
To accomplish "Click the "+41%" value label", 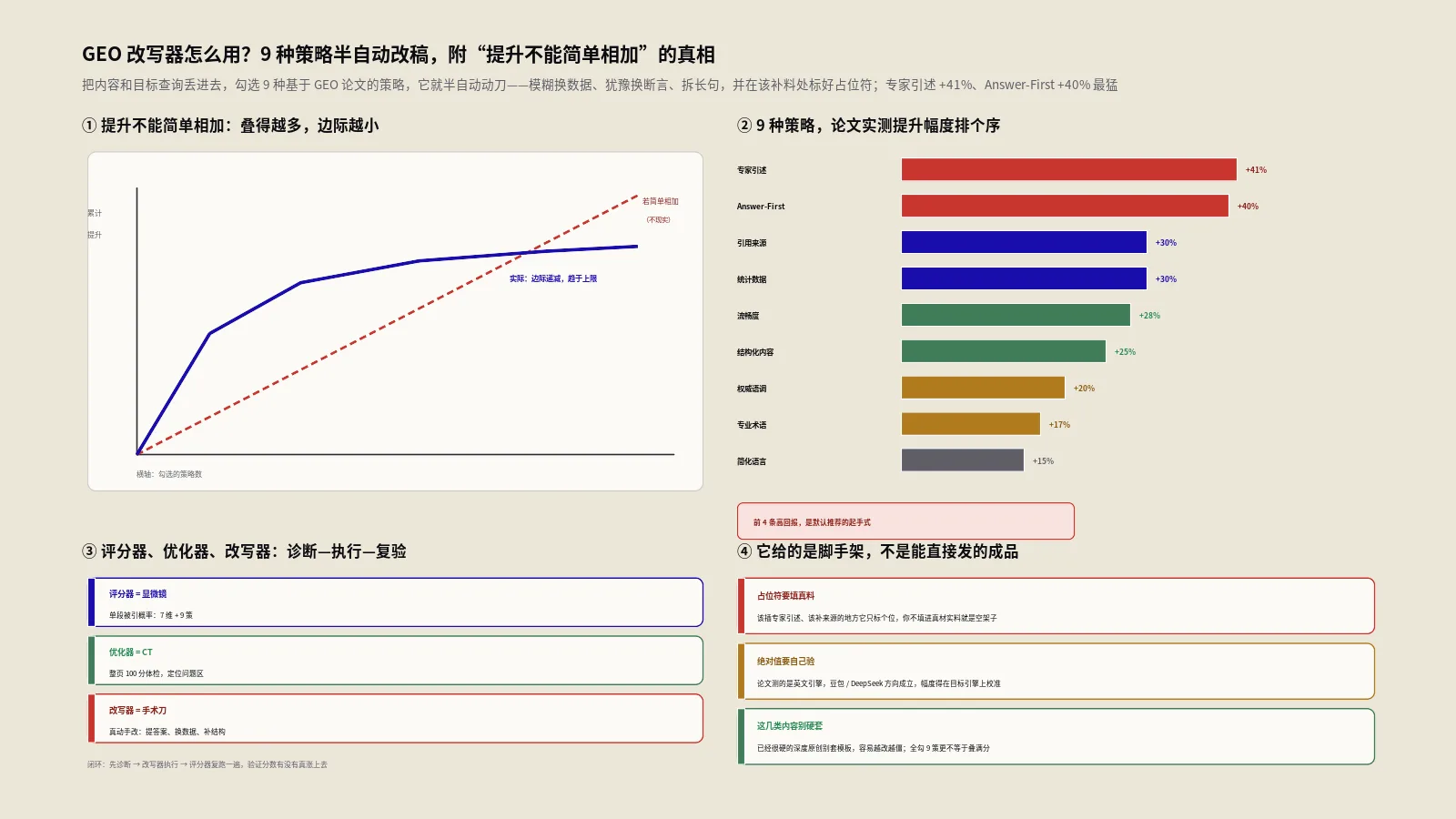I will click(1256, 170).
